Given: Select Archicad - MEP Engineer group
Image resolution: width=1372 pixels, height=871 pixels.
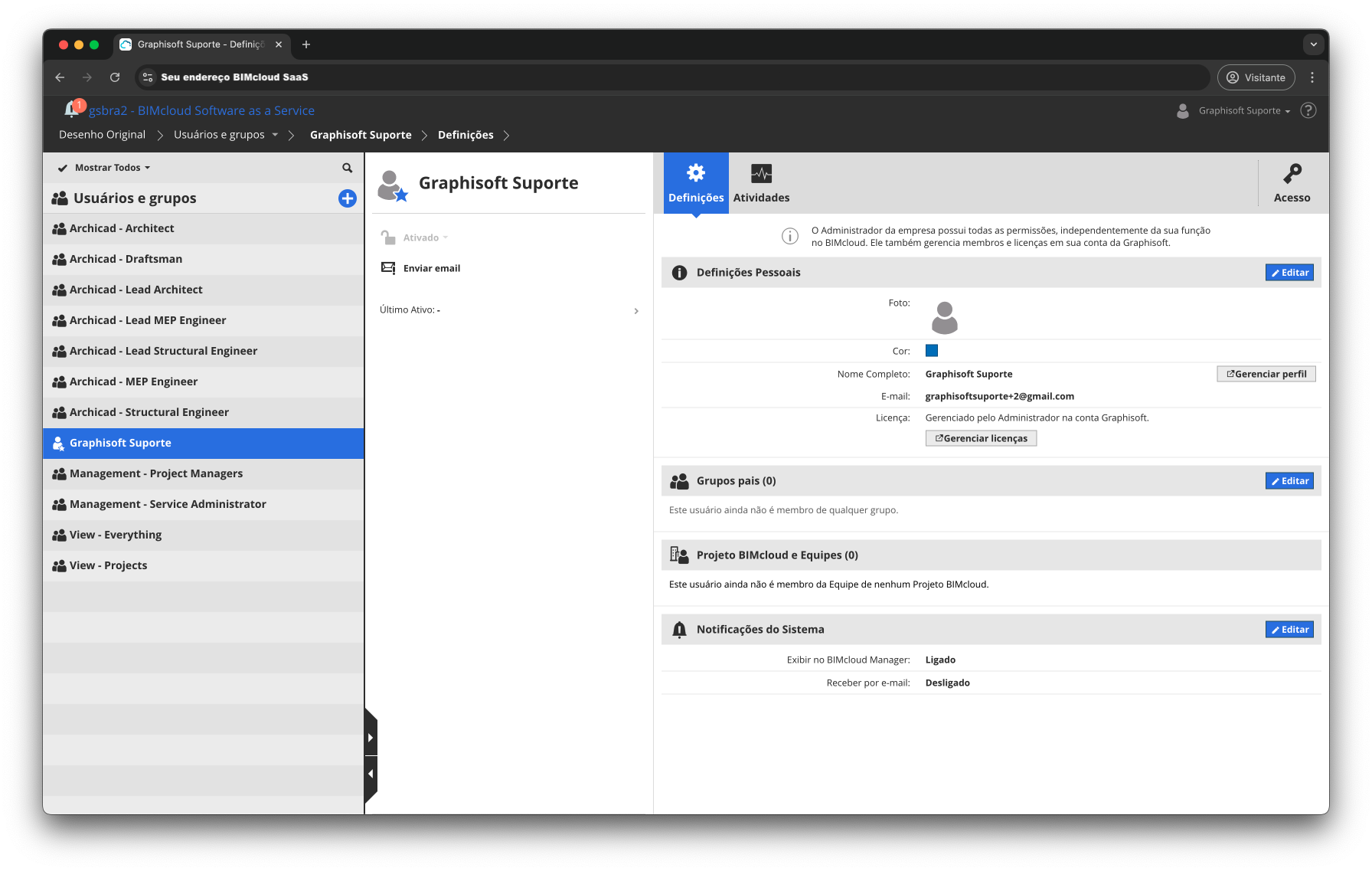Looking at the screenshot, I should (x=203, y=381).
